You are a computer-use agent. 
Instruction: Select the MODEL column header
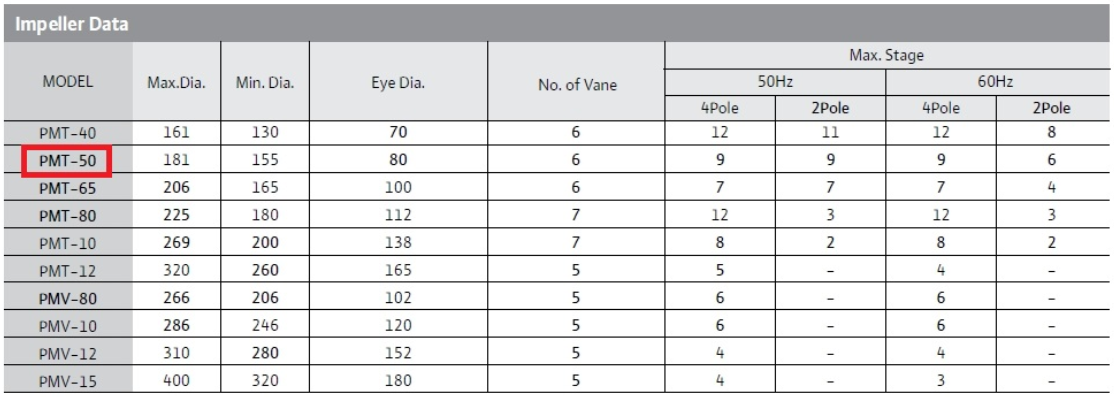tap(67, 82)
